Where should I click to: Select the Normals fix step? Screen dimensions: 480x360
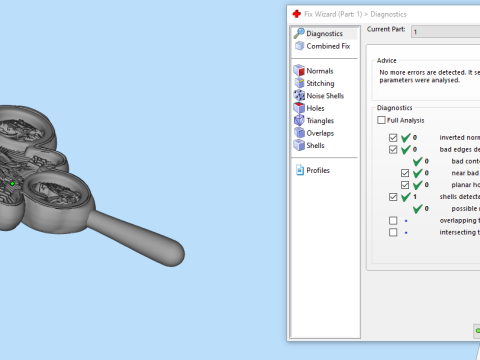coord(314,71)
